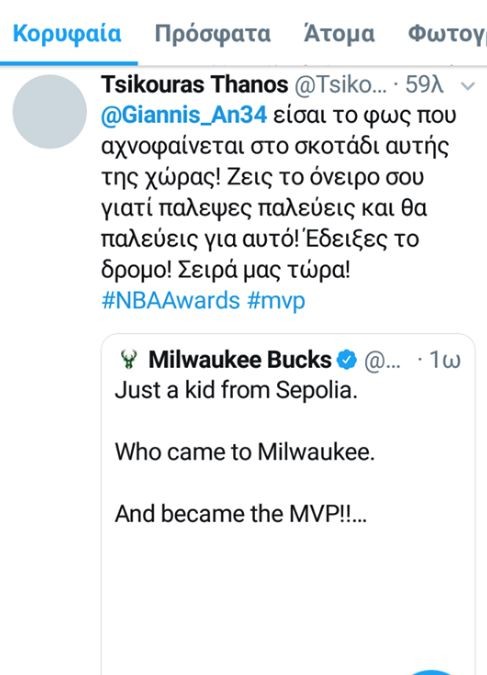The width and height of the screenshot is (487, 675).
Task: Click the blue verified badge
Action: 347,360
